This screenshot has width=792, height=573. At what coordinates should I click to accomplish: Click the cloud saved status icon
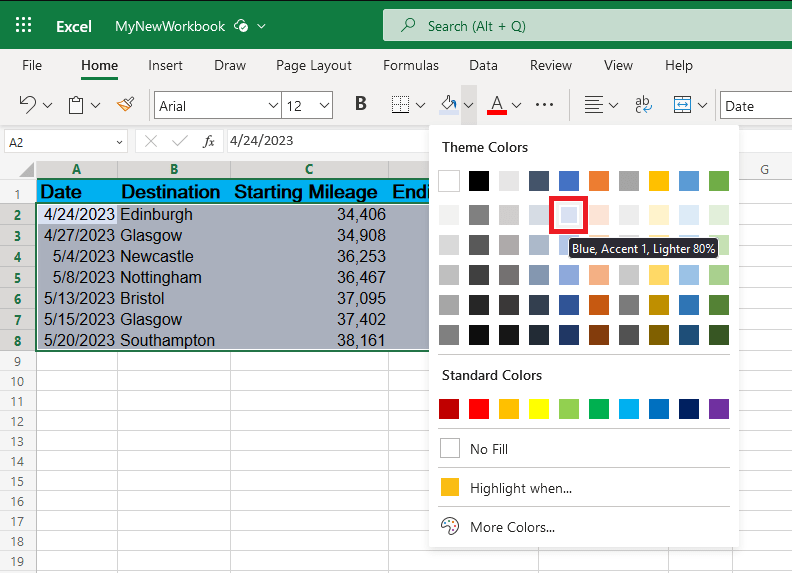[x=241, y=26]
